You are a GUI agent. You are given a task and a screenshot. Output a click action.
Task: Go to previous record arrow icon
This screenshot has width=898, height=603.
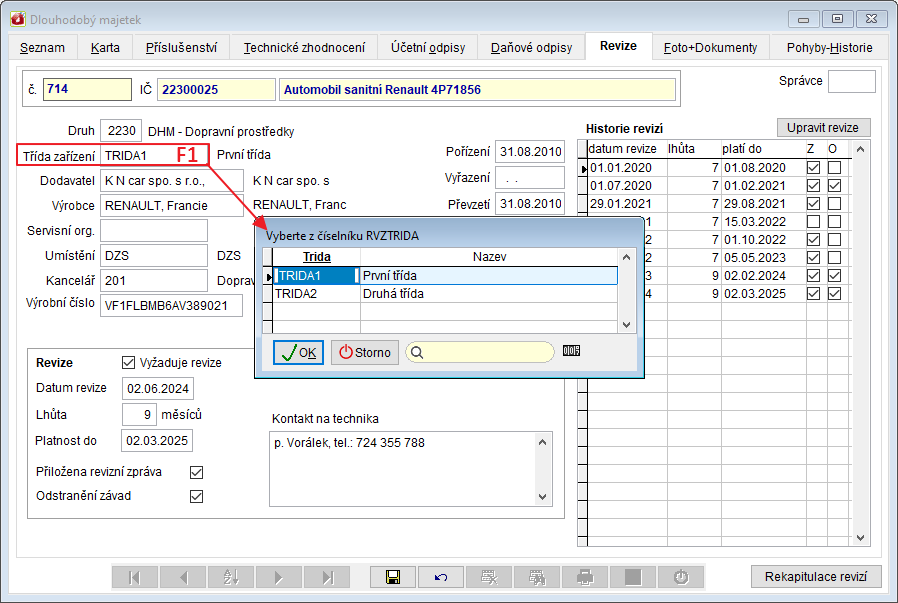click(x=183, y=577)
